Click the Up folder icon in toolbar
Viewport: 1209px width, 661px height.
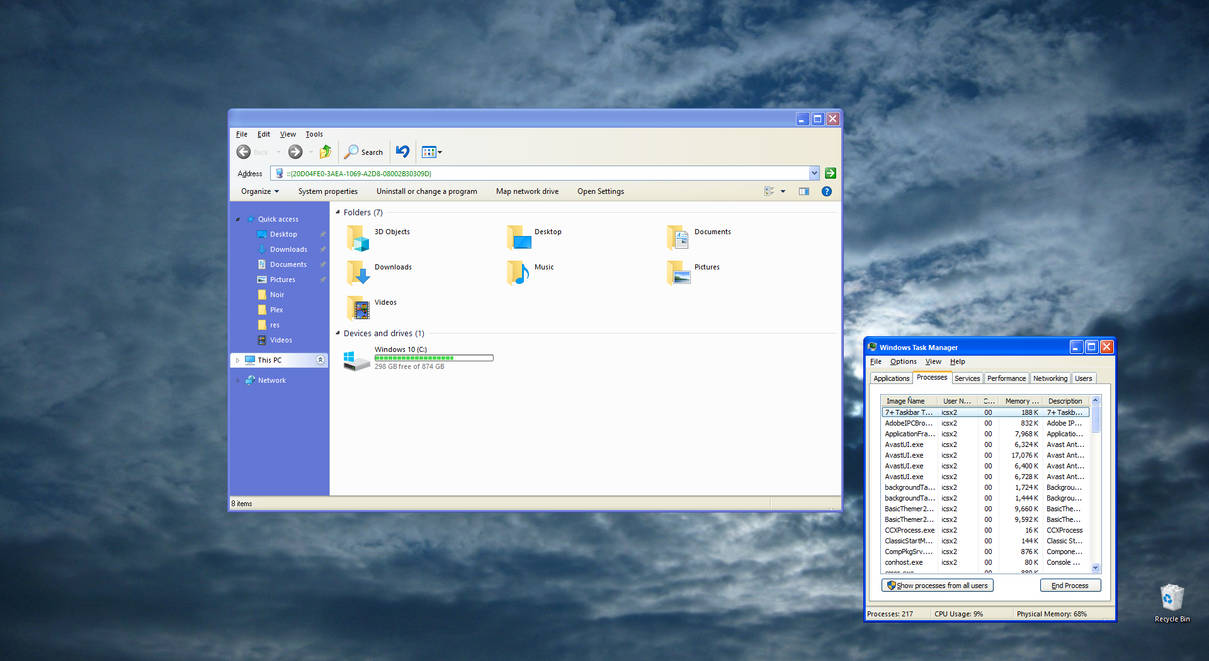tap(325, 152)
